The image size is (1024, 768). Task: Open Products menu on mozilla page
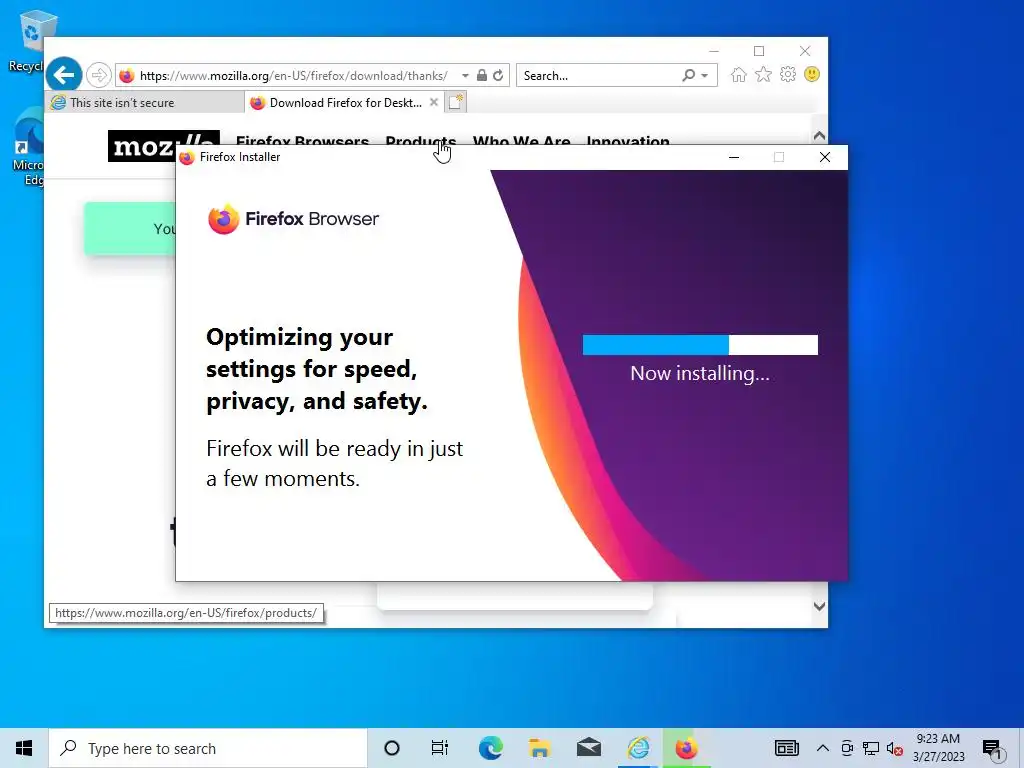[x=421, y=140]
